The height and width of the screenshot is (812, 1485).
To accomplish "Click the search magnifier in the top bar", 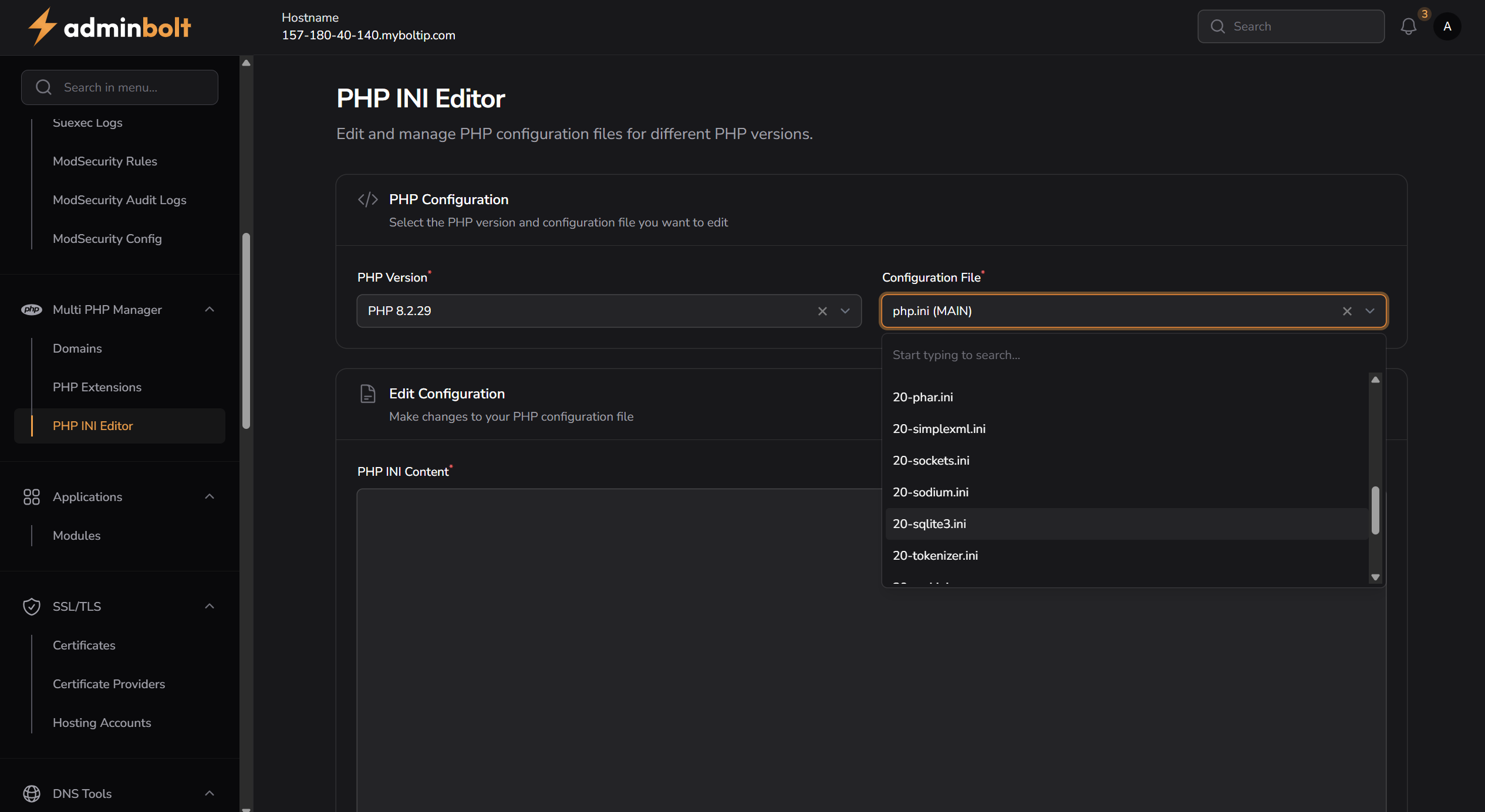I will pos(1219,26).
